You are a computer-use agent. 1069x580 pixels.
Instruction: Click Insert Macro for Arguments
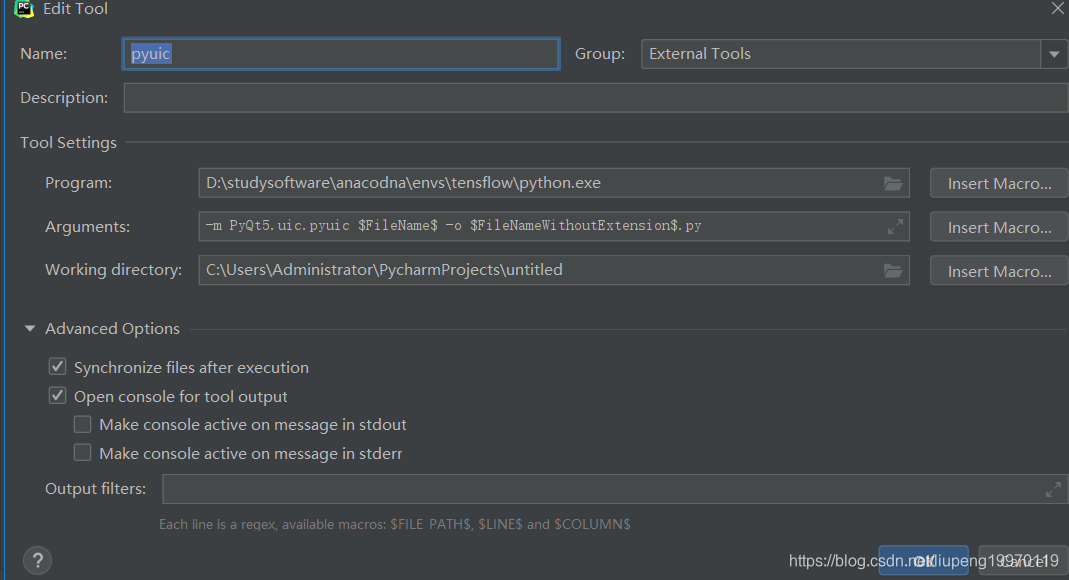pyautogui.click(x=999, y=227)
